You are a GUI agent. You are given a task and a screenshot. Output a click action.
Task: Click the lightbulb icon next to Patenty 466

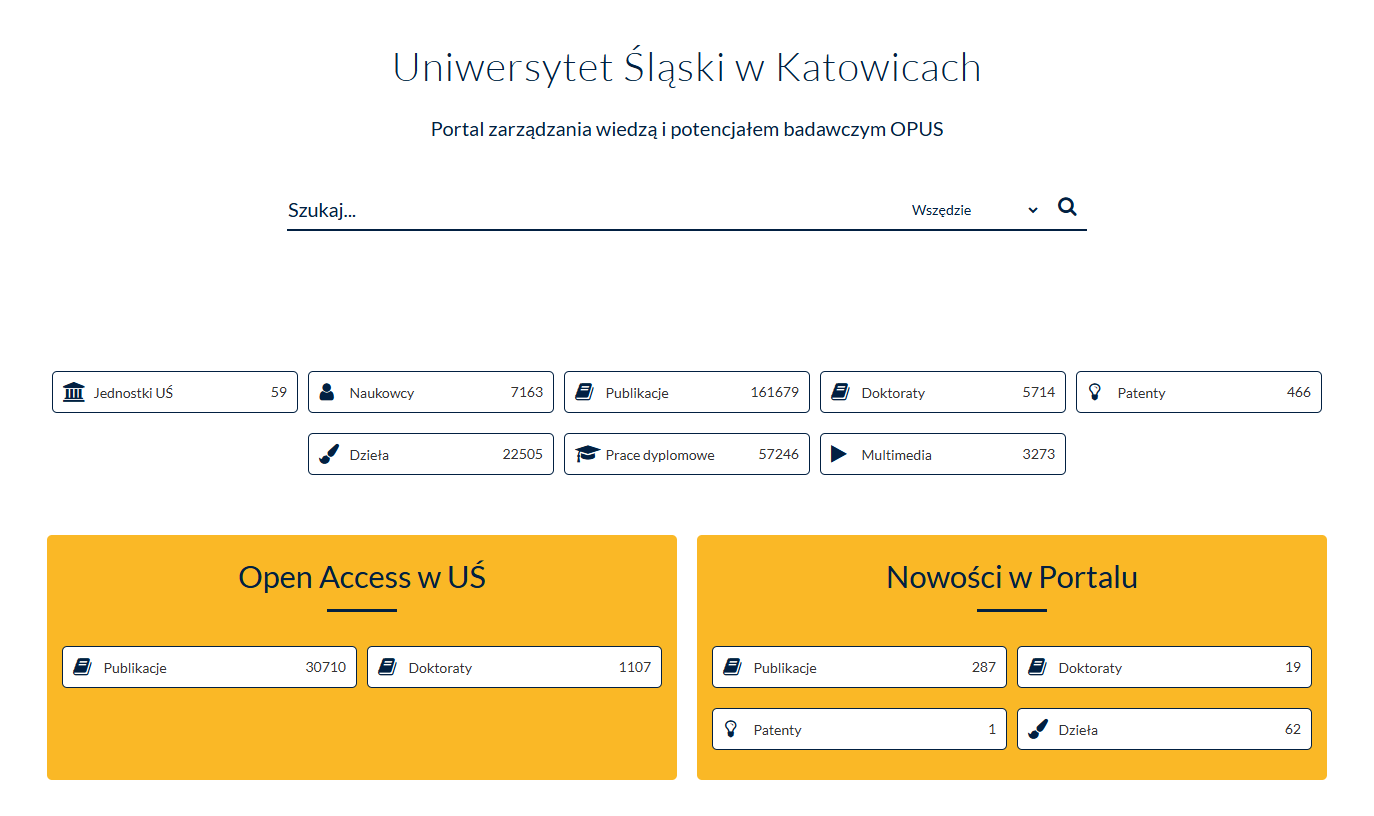tap(1094, 392)
